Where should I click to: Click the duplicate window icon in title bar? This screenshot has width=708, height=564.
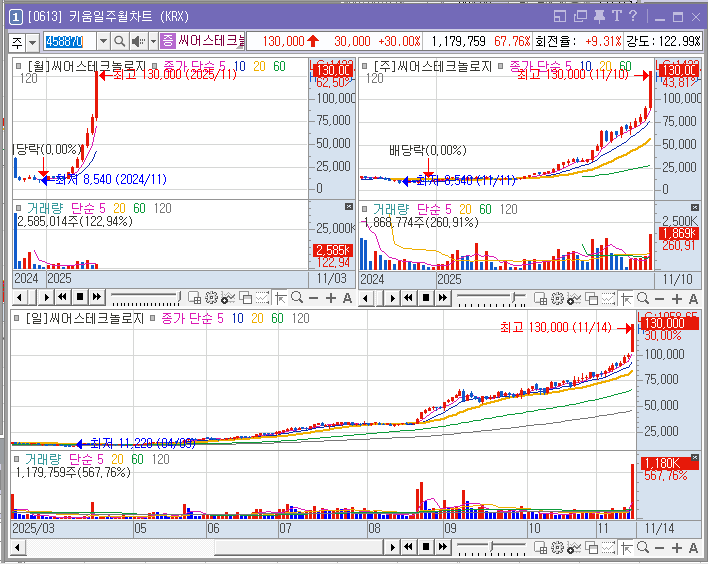[580, 17]
